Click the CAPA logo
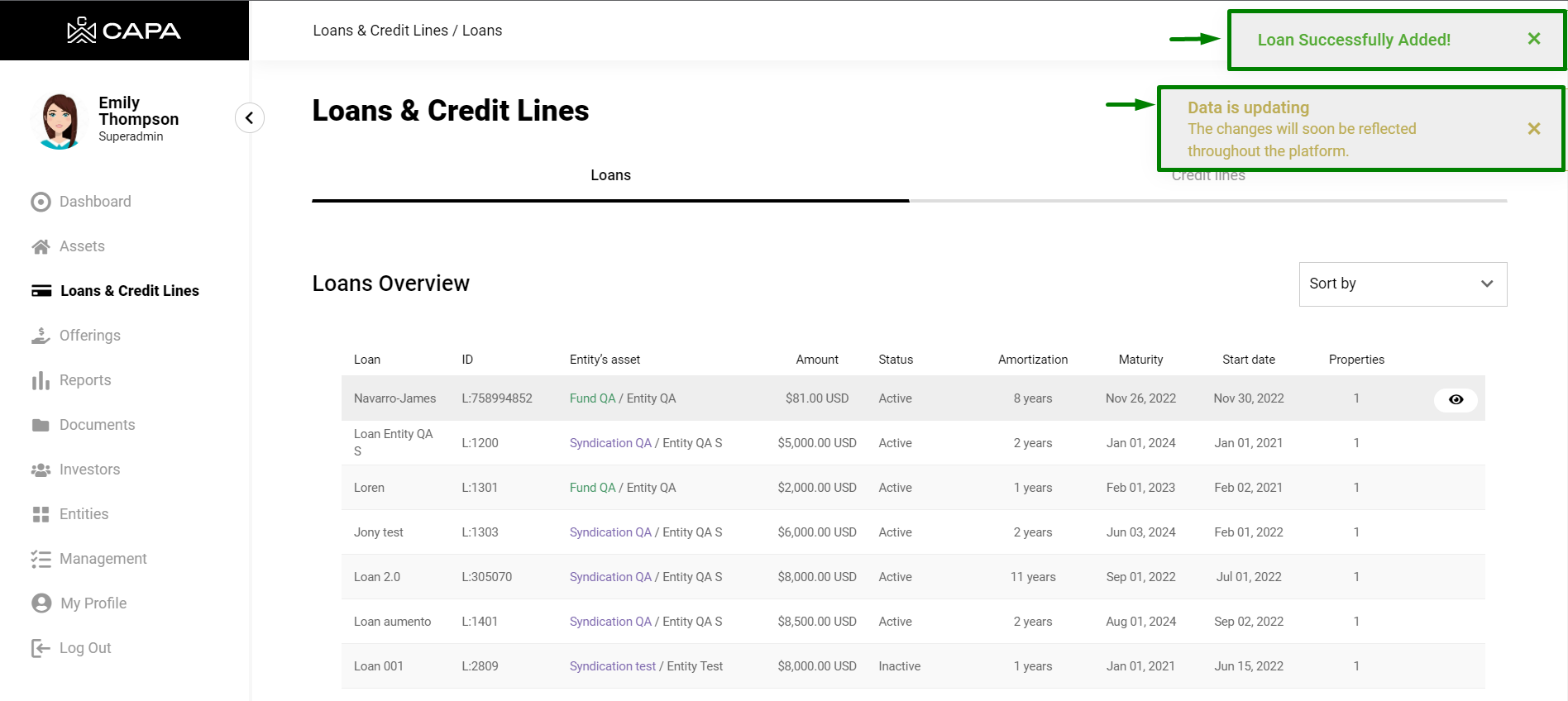Screen dimensions: 1568x701 tap(124, 31)
